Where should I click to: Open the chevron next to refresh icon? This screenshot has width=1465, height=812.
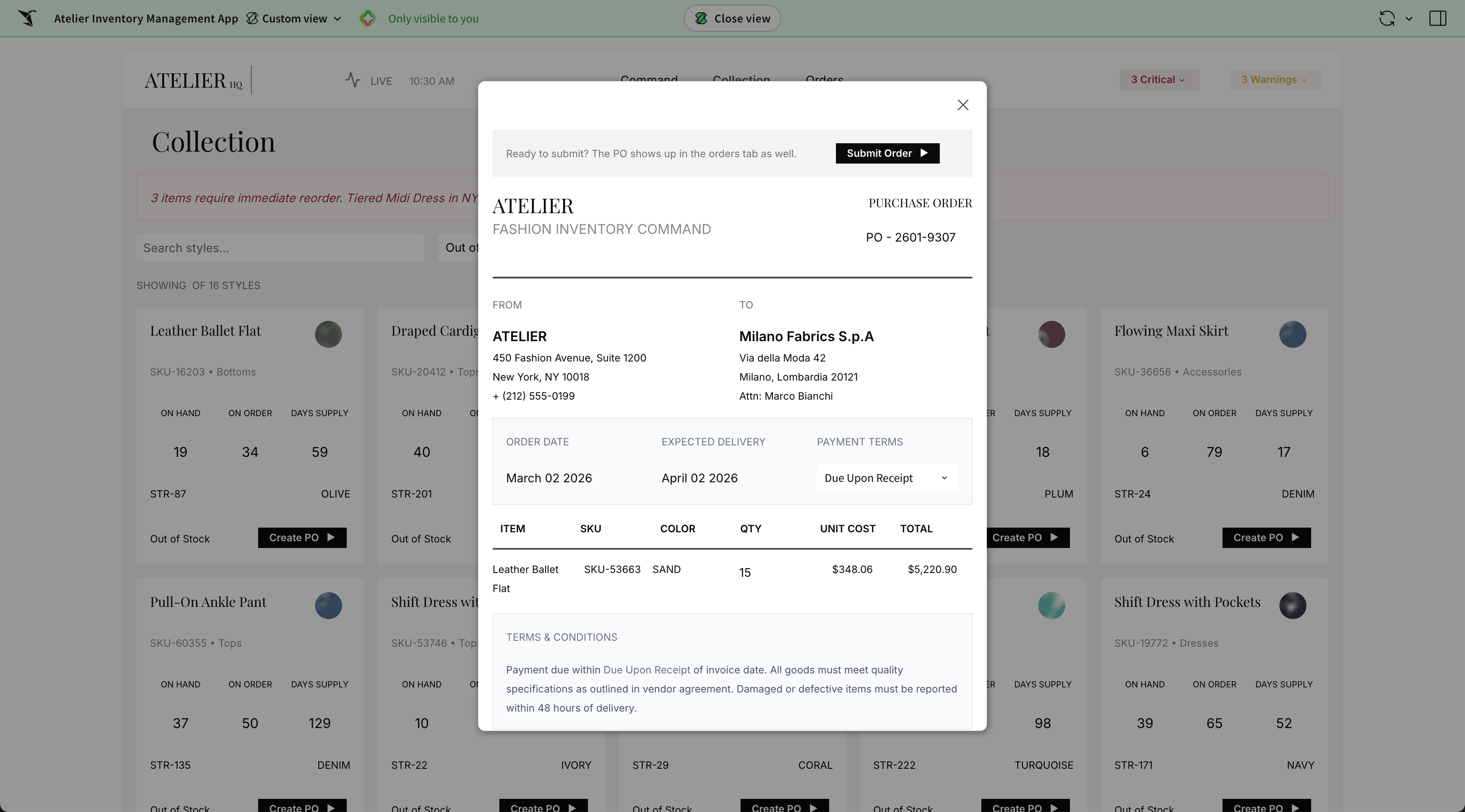pyautogui.click(x=1409, y=18)
